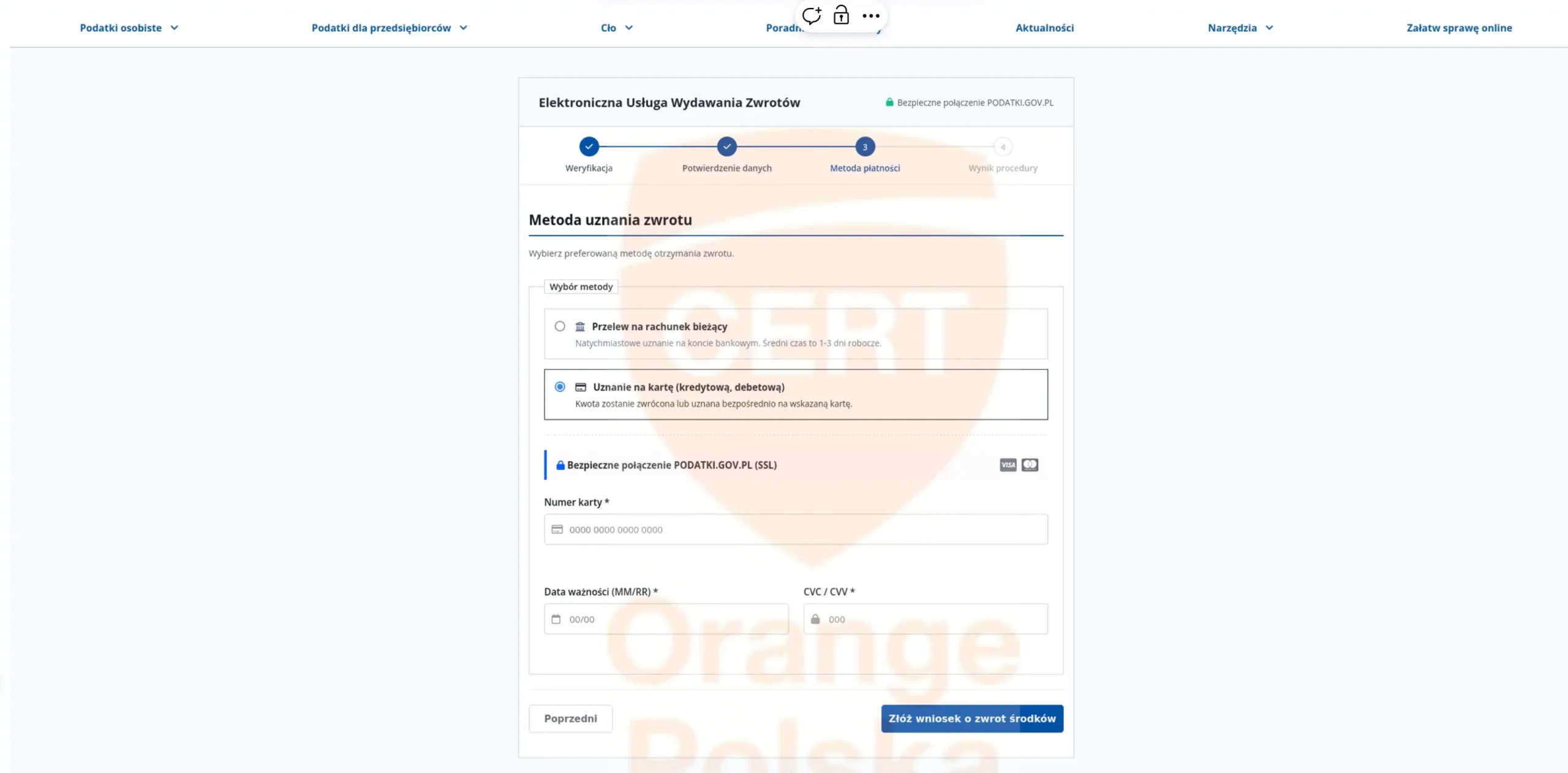Viewport: 1568px width, 773px height.
Task: Click the chat bubble plus icon
Action: [x=812, y=15]
